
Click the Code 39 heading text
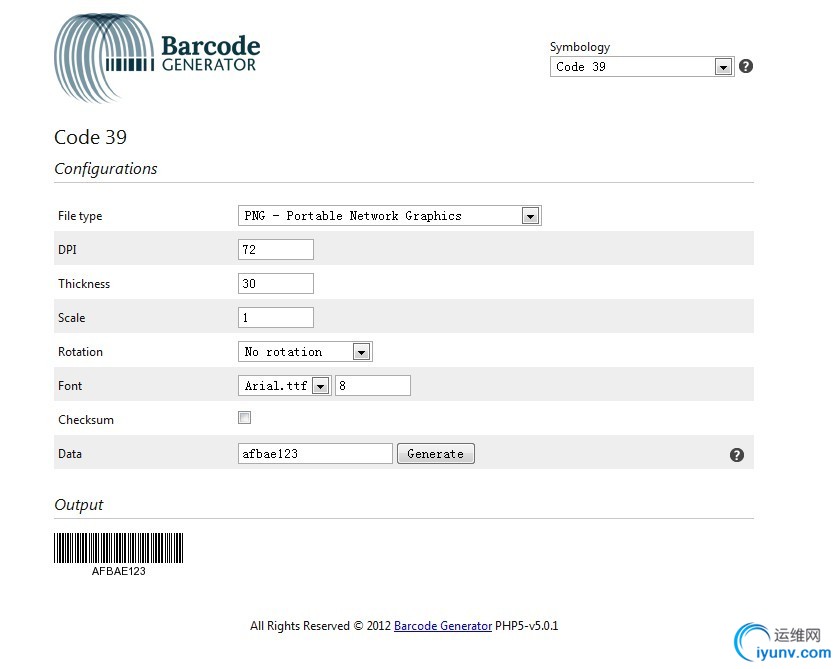(90, 137)
